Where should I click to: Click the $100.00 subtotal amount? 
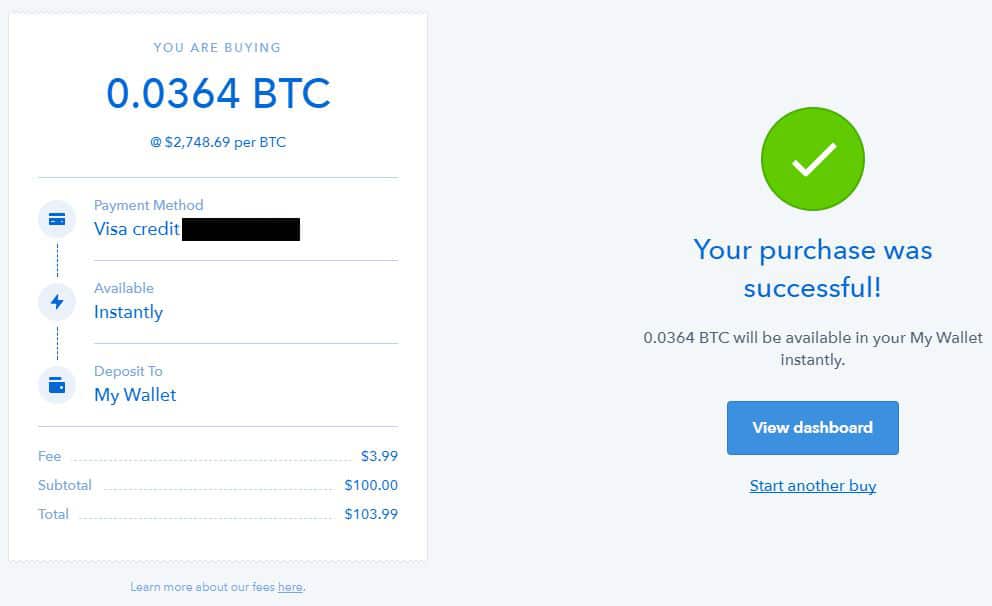(x=371, y=485)
